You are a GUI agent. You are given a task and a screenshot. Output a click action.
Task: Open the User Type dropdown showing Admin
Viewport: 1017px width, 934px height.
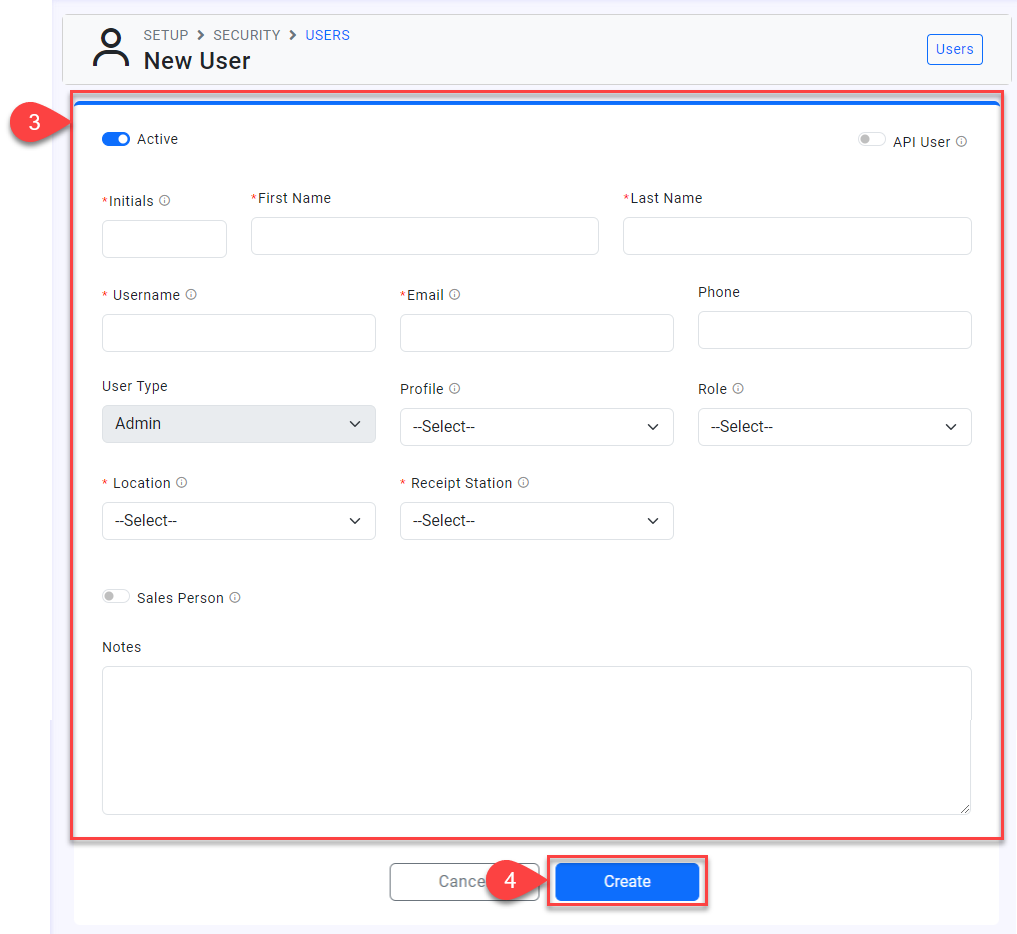click(x=239, y=424)
